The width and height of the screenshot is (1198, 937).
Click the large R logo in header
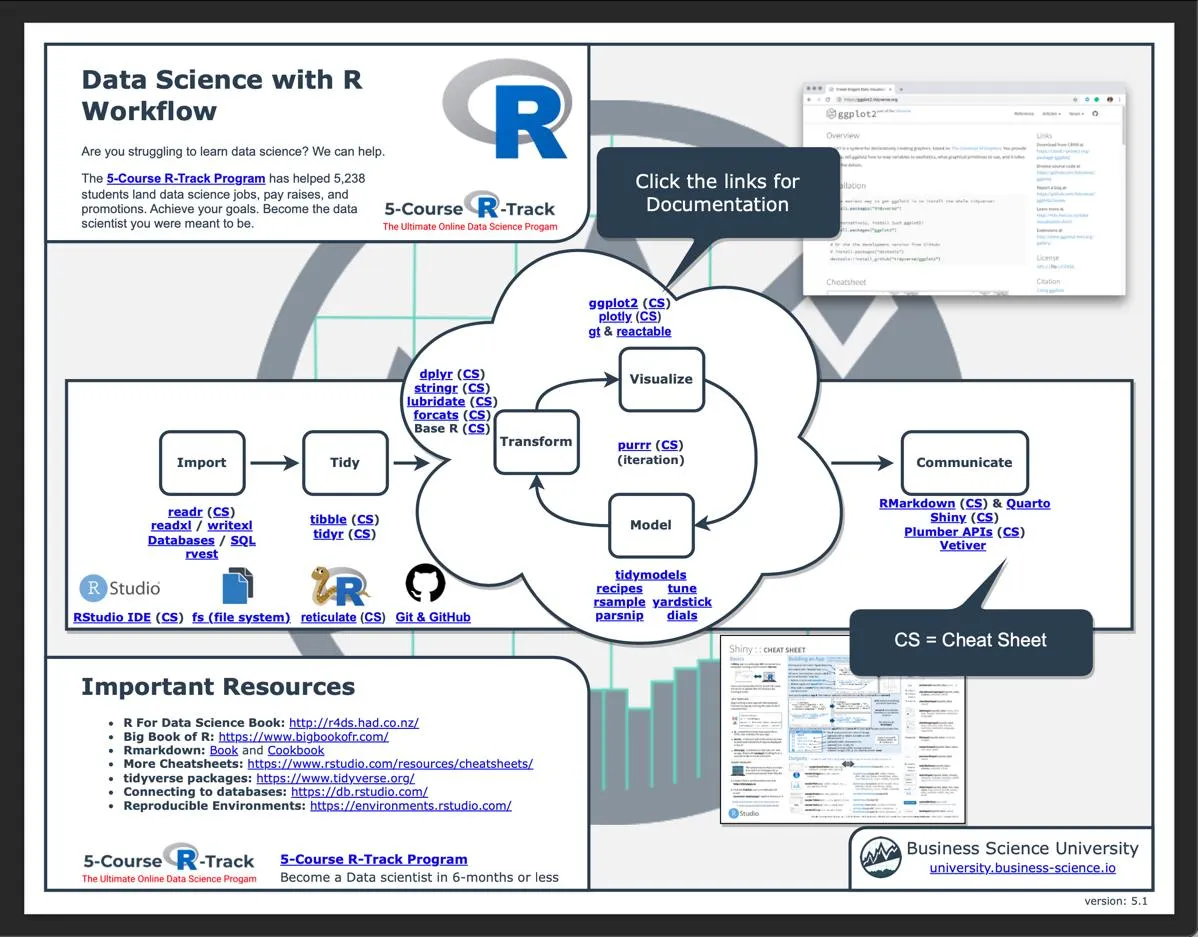[507, 109]
